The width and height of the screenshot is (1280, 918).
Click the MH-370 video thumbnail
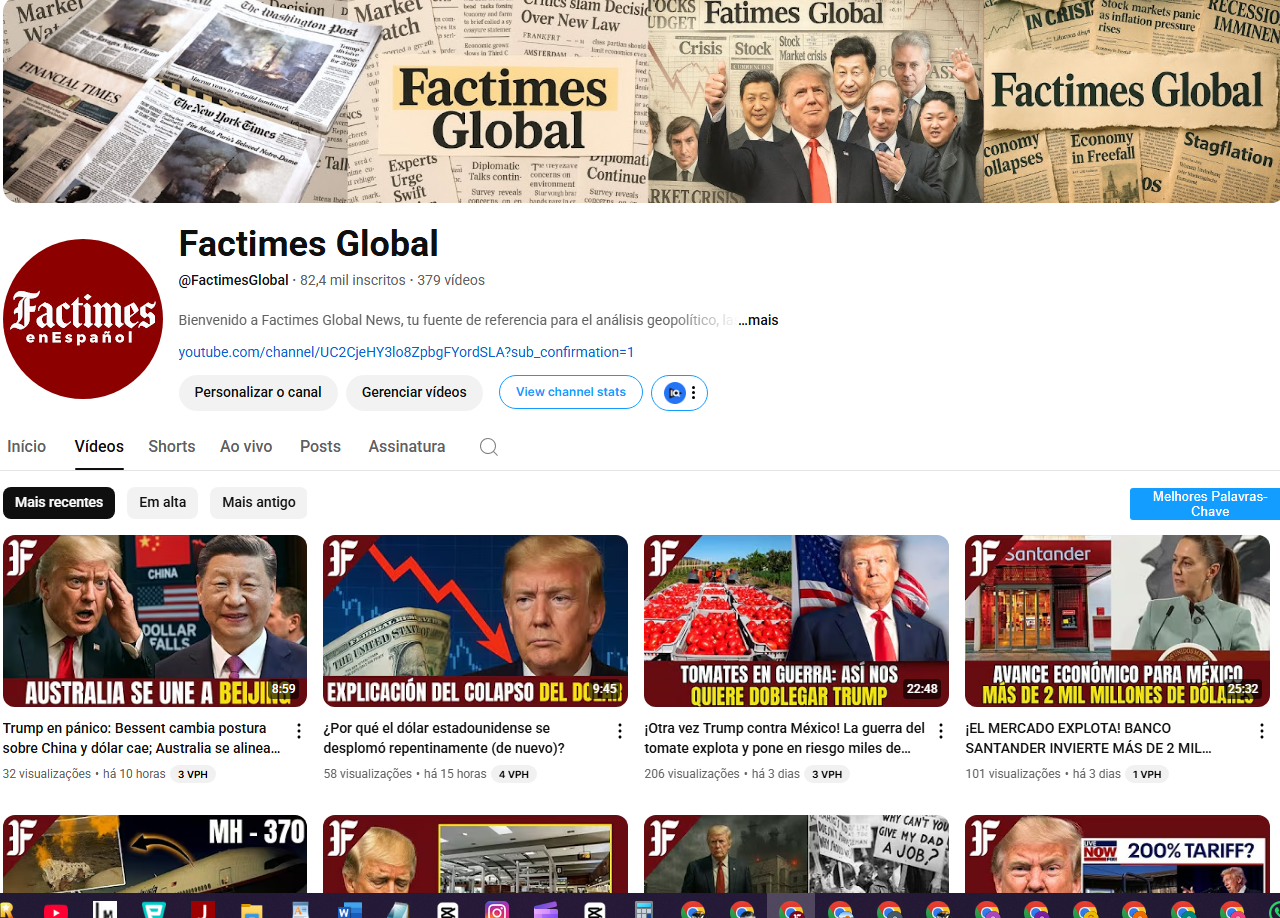[x=155, y=854]
